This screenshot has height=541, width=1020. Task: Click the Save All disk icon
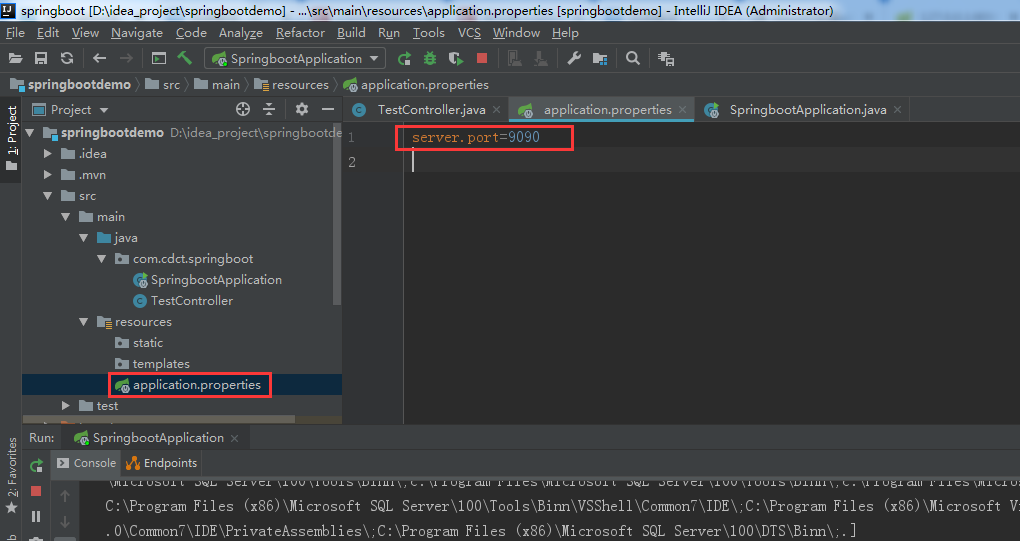tap(41, 59)
